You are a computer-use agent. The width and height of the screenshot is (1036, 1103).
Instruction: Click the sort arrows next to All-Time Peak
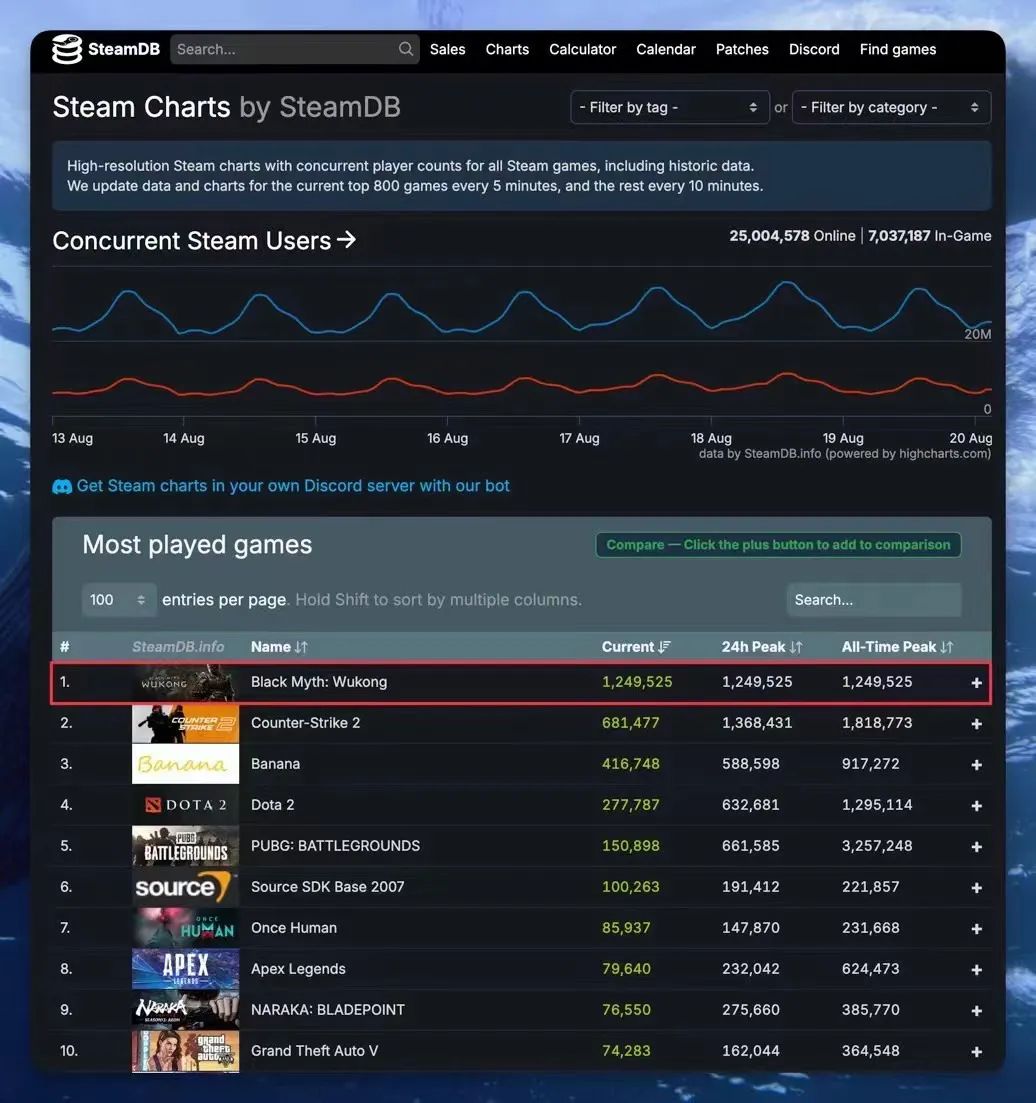pos(947,647)
